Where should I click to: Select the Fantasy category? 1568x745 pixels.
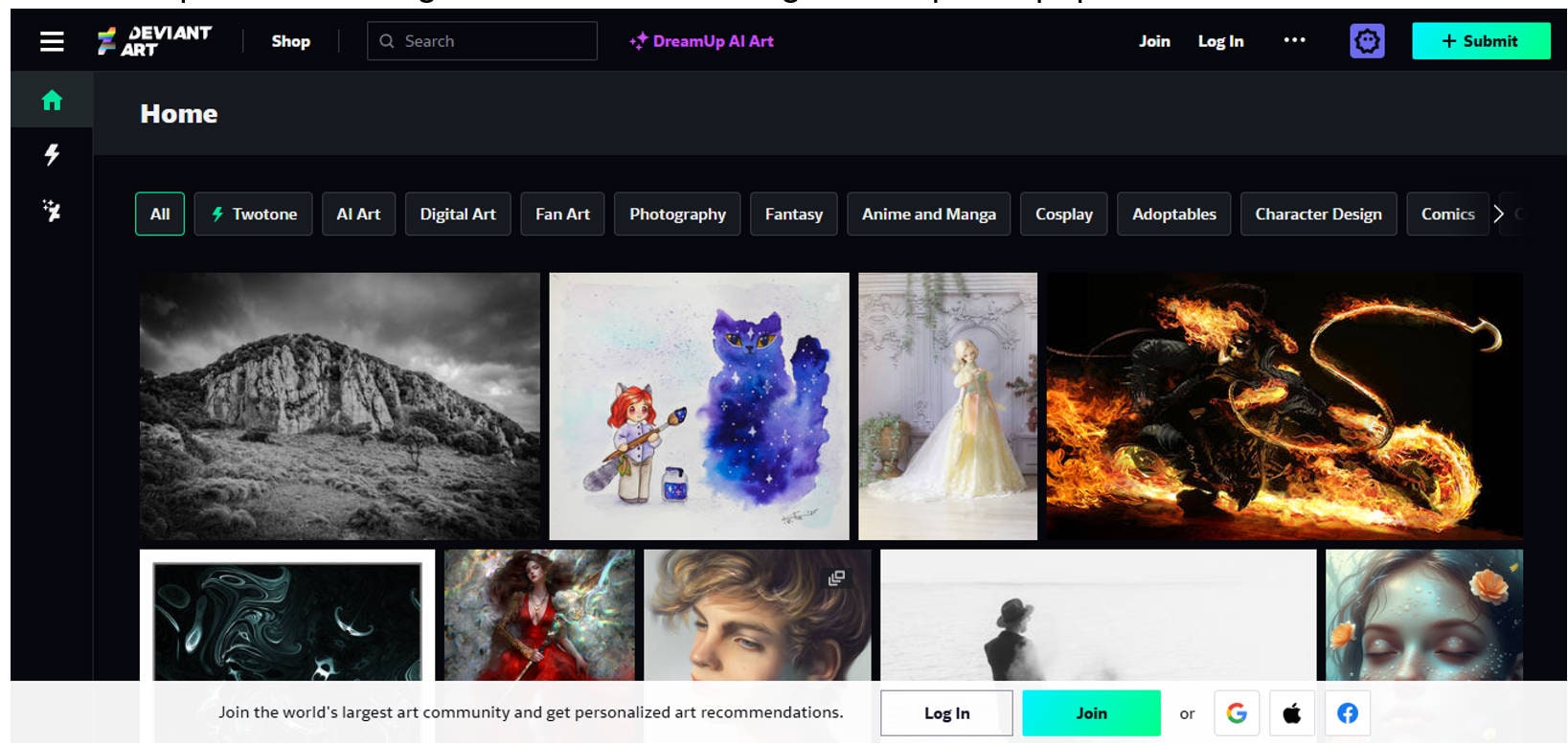794,214
